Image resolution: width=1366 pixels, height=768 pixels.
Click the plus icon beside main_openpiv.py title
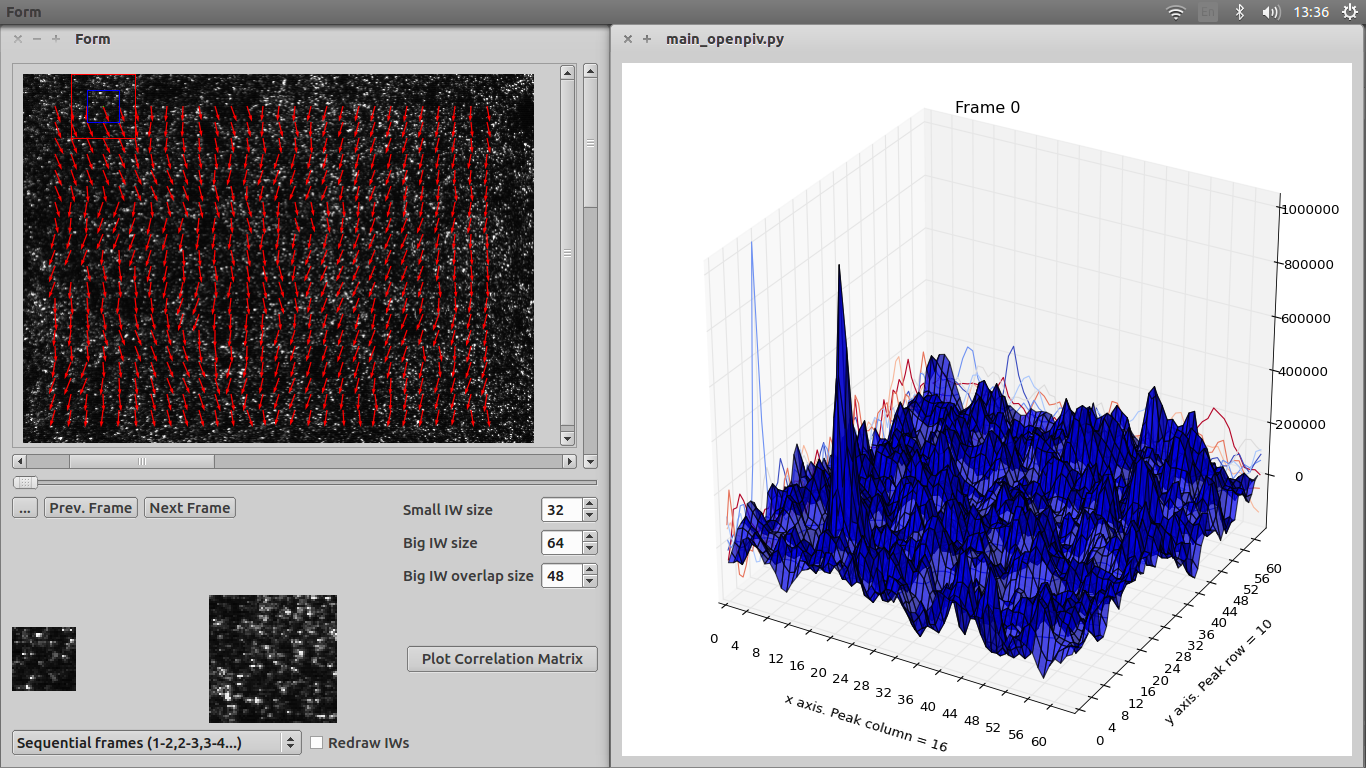coord(647,39)
